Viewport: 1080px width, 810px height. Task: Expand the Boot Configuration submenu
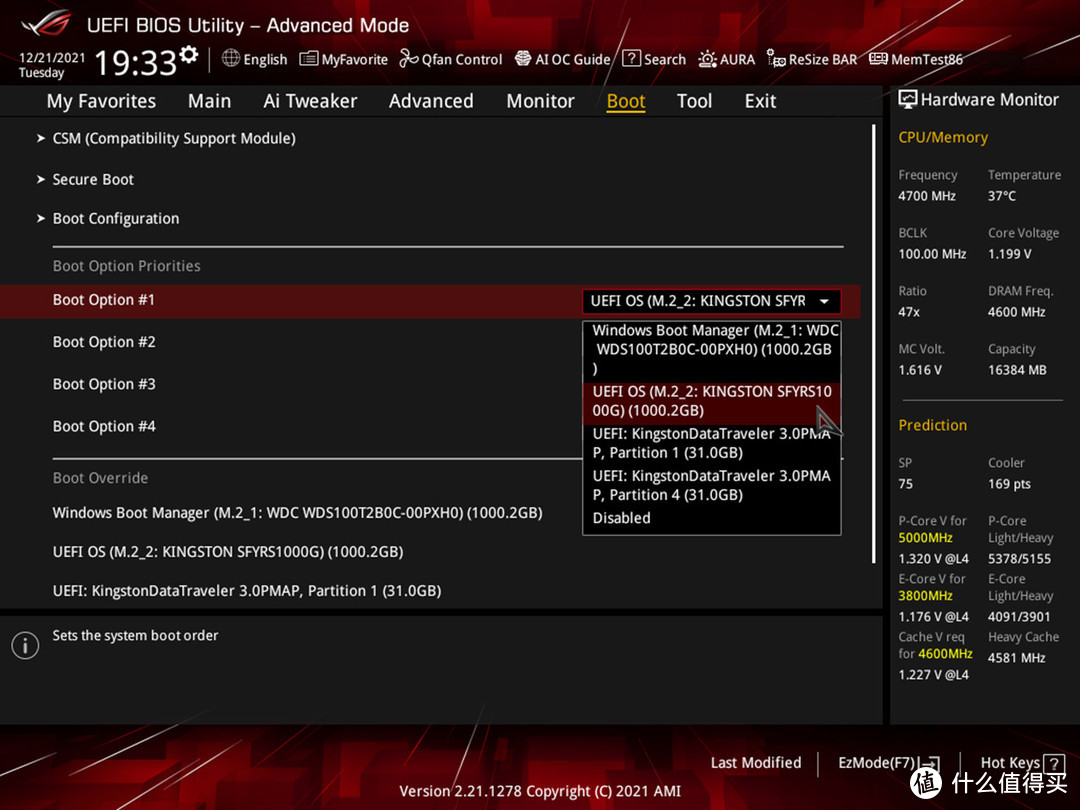(x=108, y=218)
